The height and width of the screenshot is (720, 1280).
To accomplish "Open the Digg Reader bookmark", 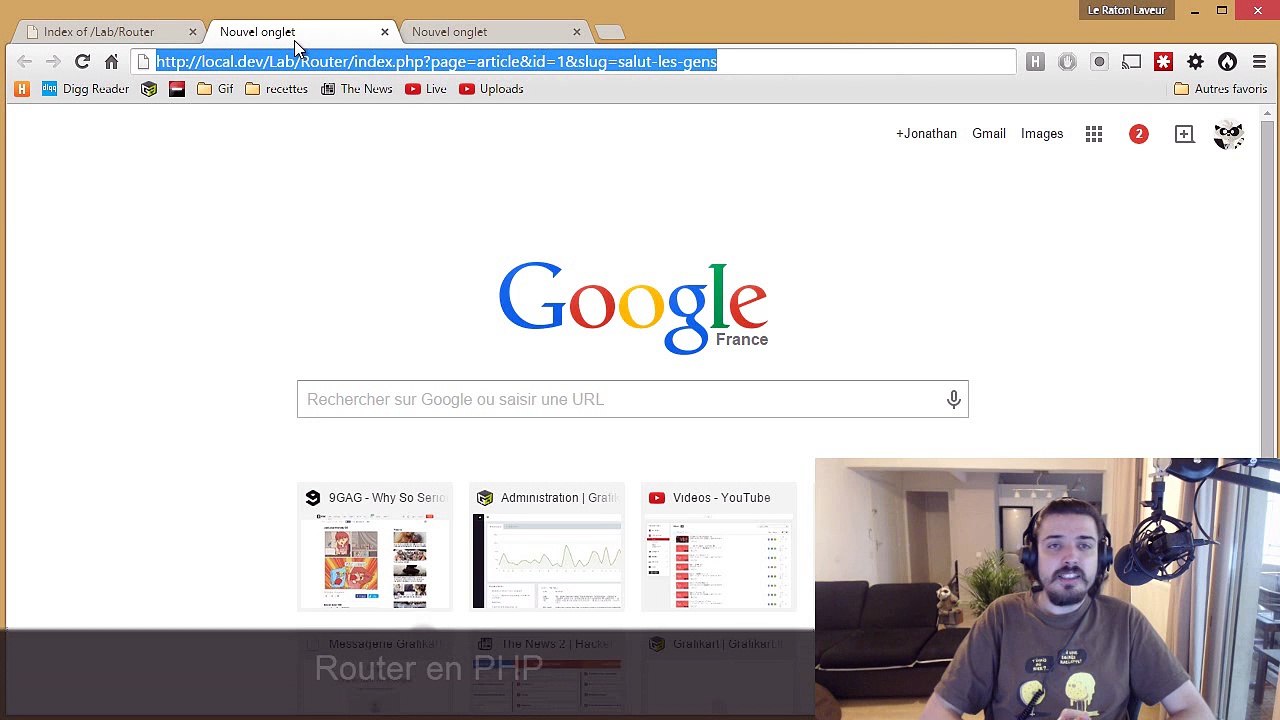I will [85, 89].
